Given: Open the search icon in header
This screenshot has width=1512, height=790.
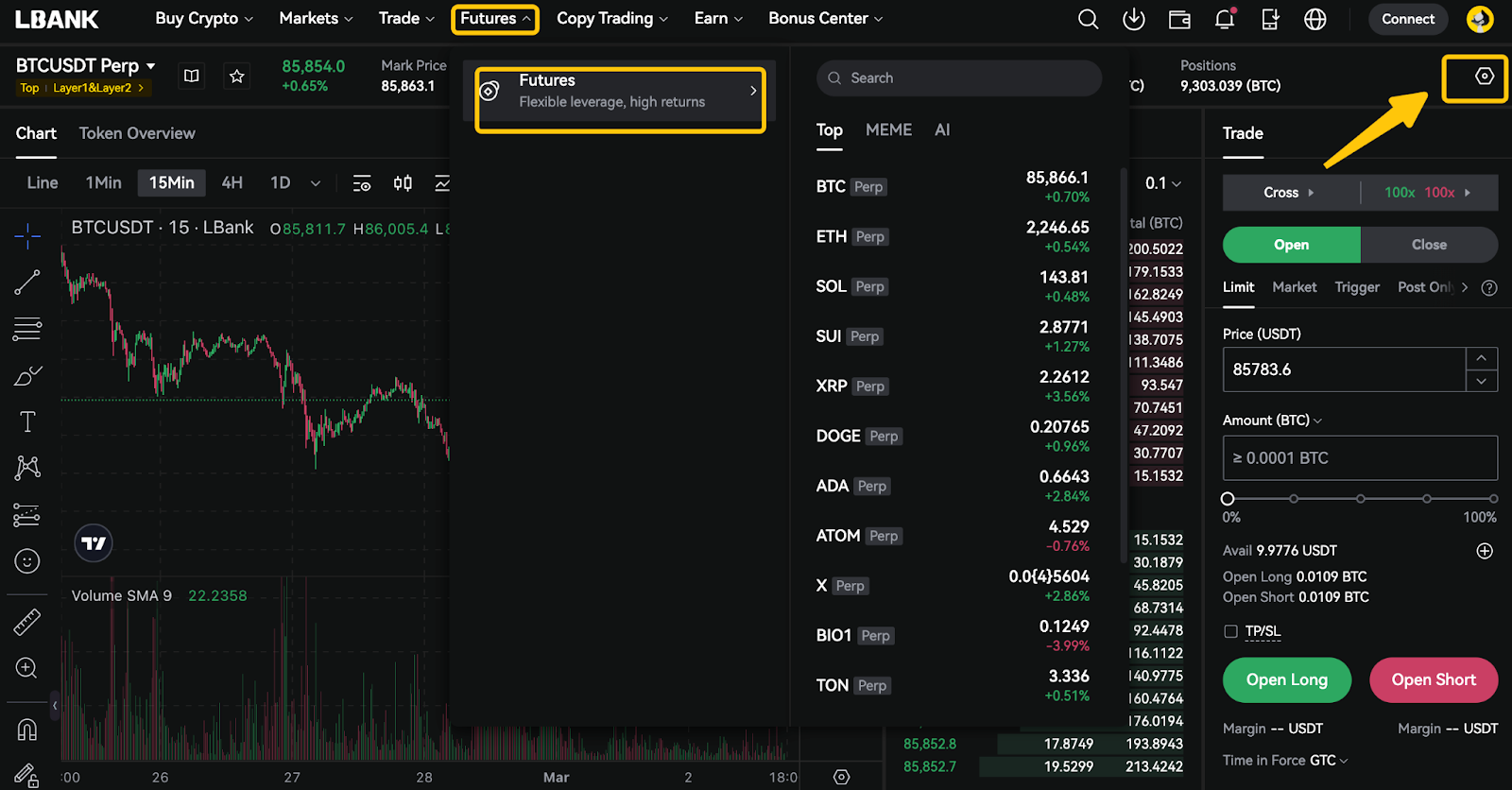Looking at the screenshot, I should [1088, 19].
